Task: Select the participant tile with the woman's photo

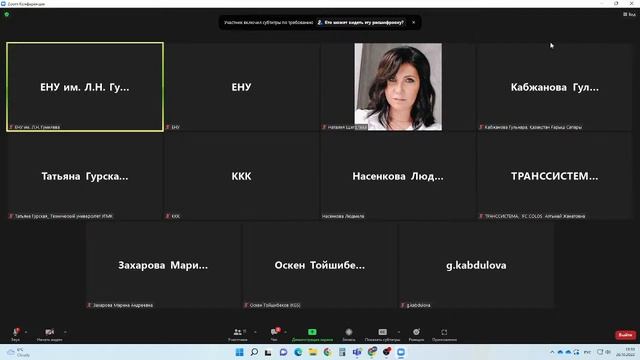Action: click(398, 87)
